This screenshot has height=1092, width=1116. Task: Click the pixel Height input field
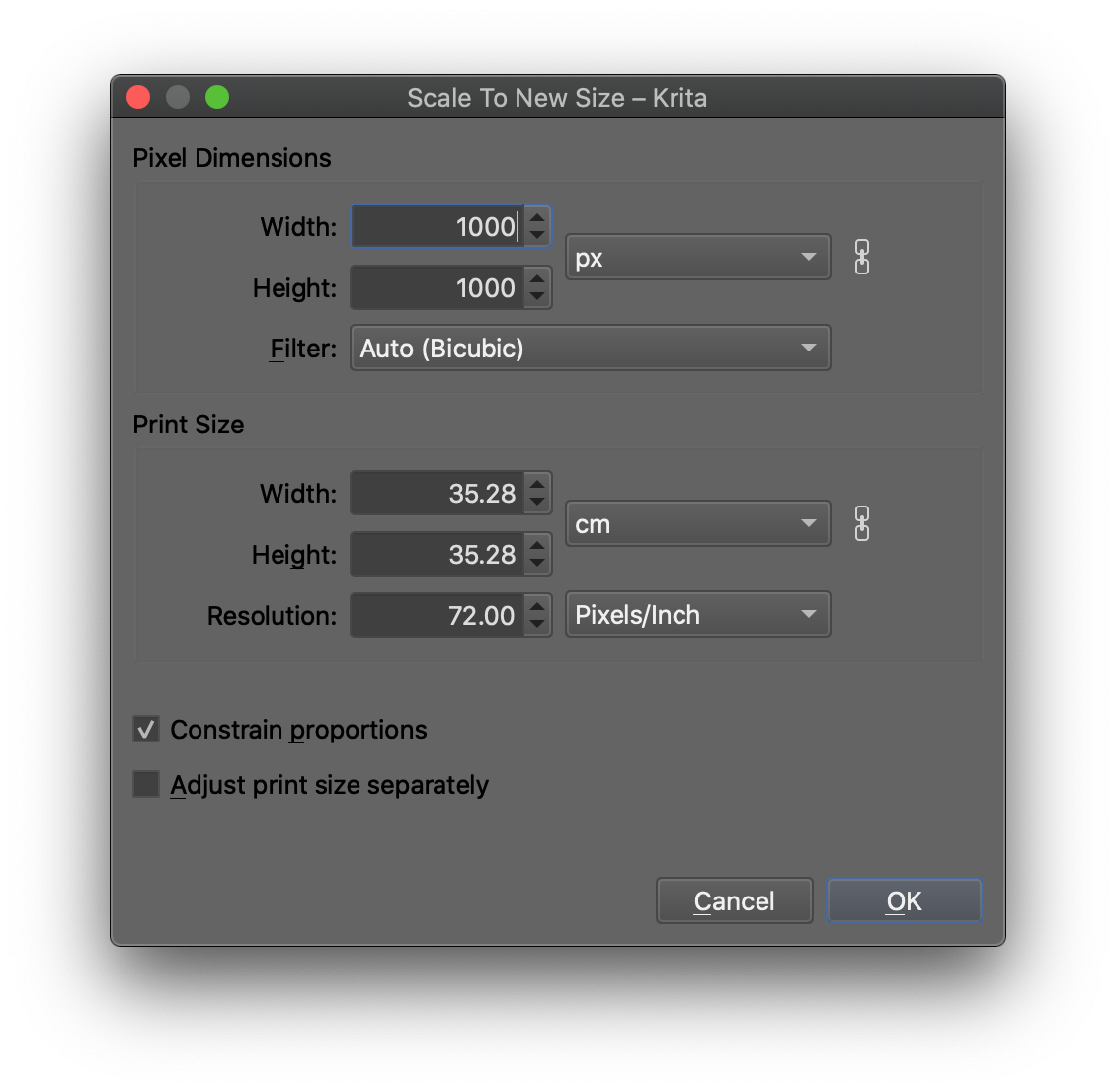pos(438,288)
